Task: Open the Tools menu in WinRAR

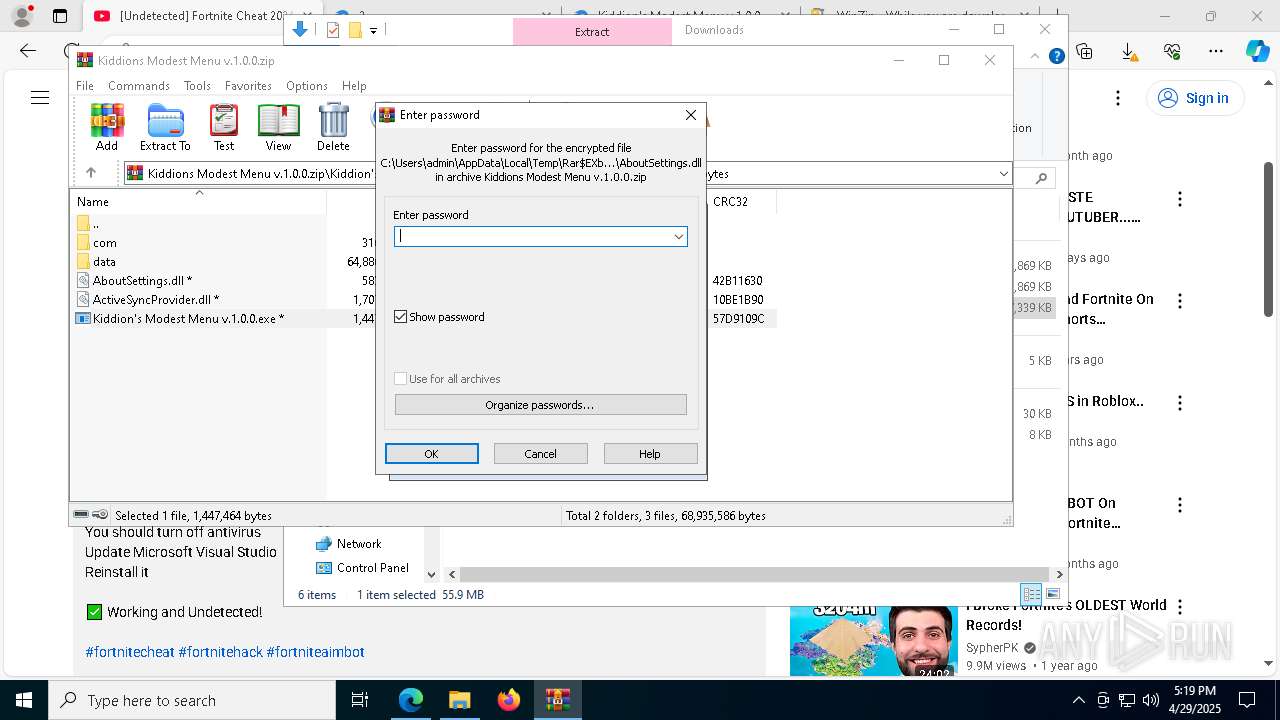Action: [197, 86]
